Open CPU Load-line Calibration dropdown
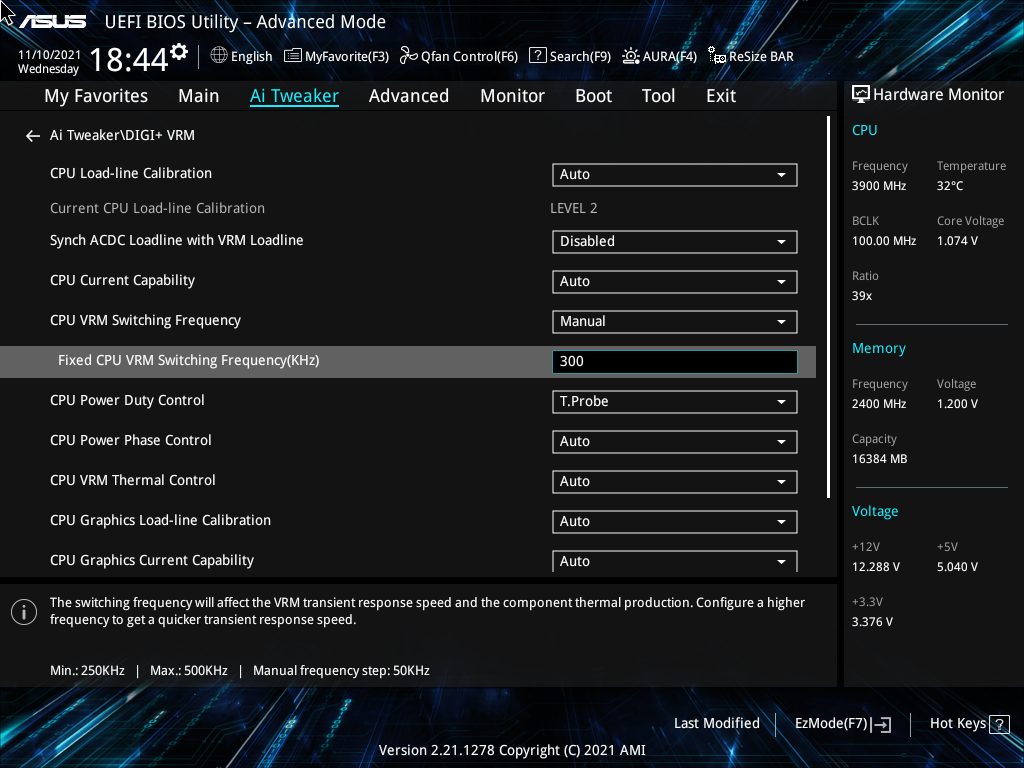The width and height of the screenshot is (1024, 768). [x=675, y=174]
